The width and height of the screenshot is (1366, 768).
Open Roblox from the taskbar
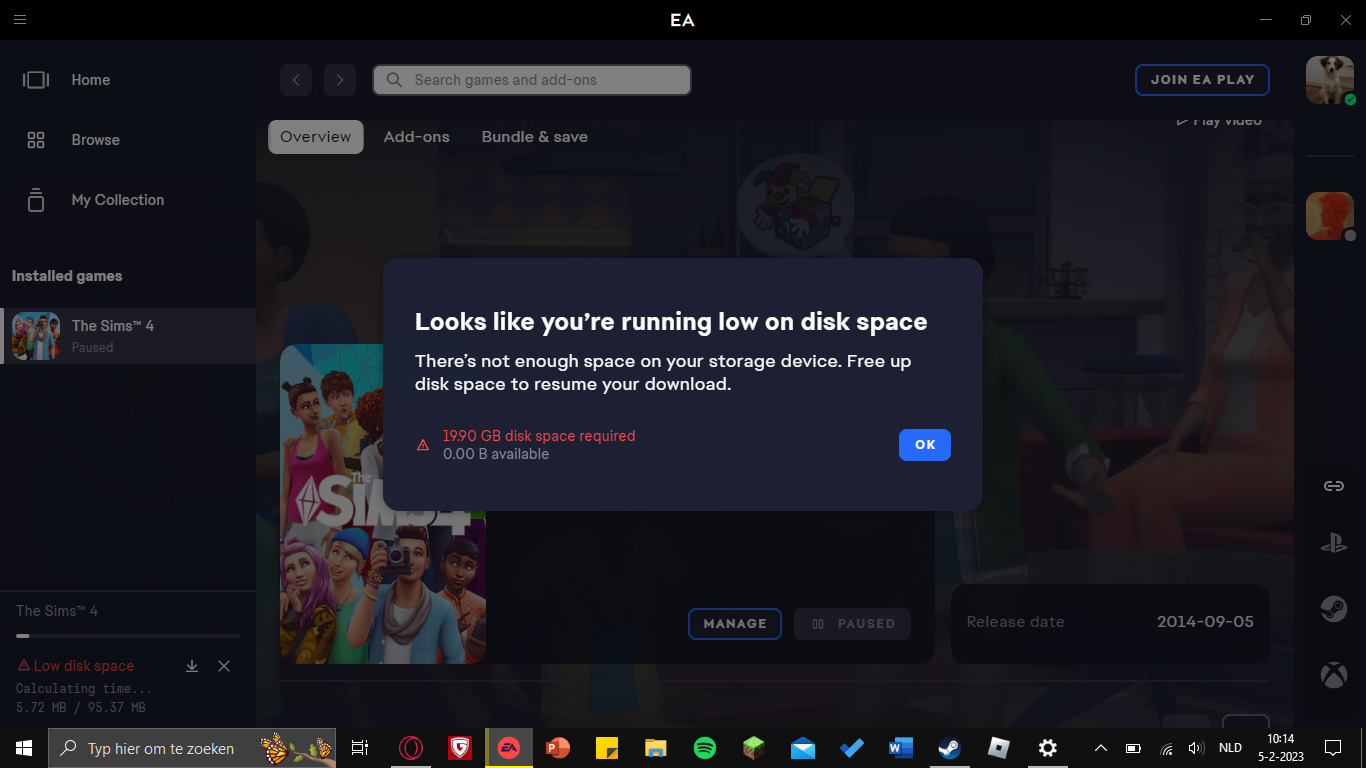(x=999, y=748)
